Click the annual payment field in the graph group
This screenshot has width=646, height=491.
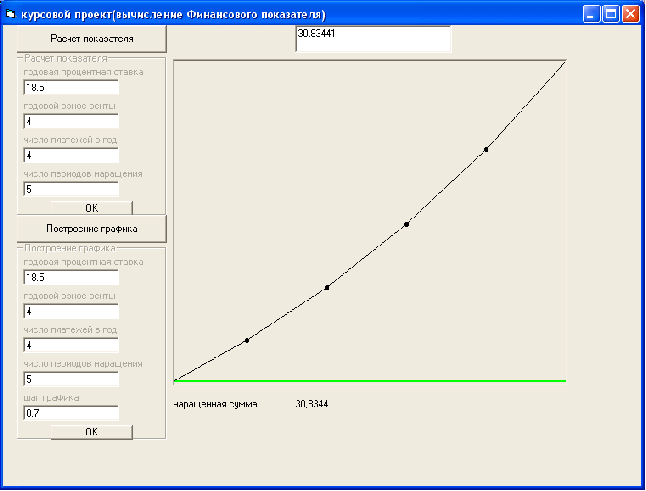point(71,311)
